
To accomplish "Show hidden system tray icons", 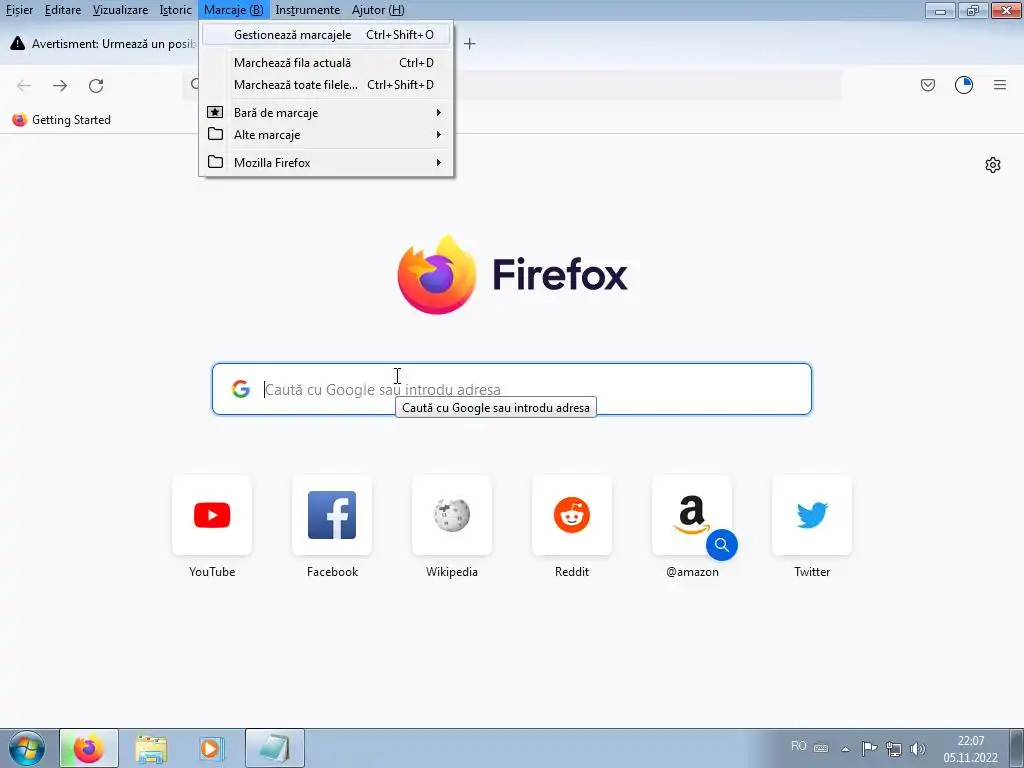I will point(845,748).
